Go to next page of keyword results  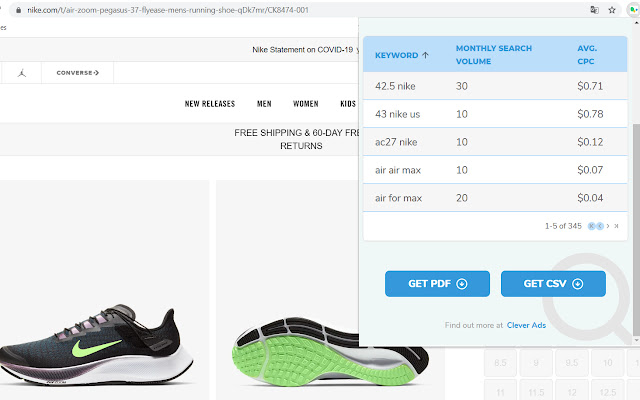tap(609, 227)
